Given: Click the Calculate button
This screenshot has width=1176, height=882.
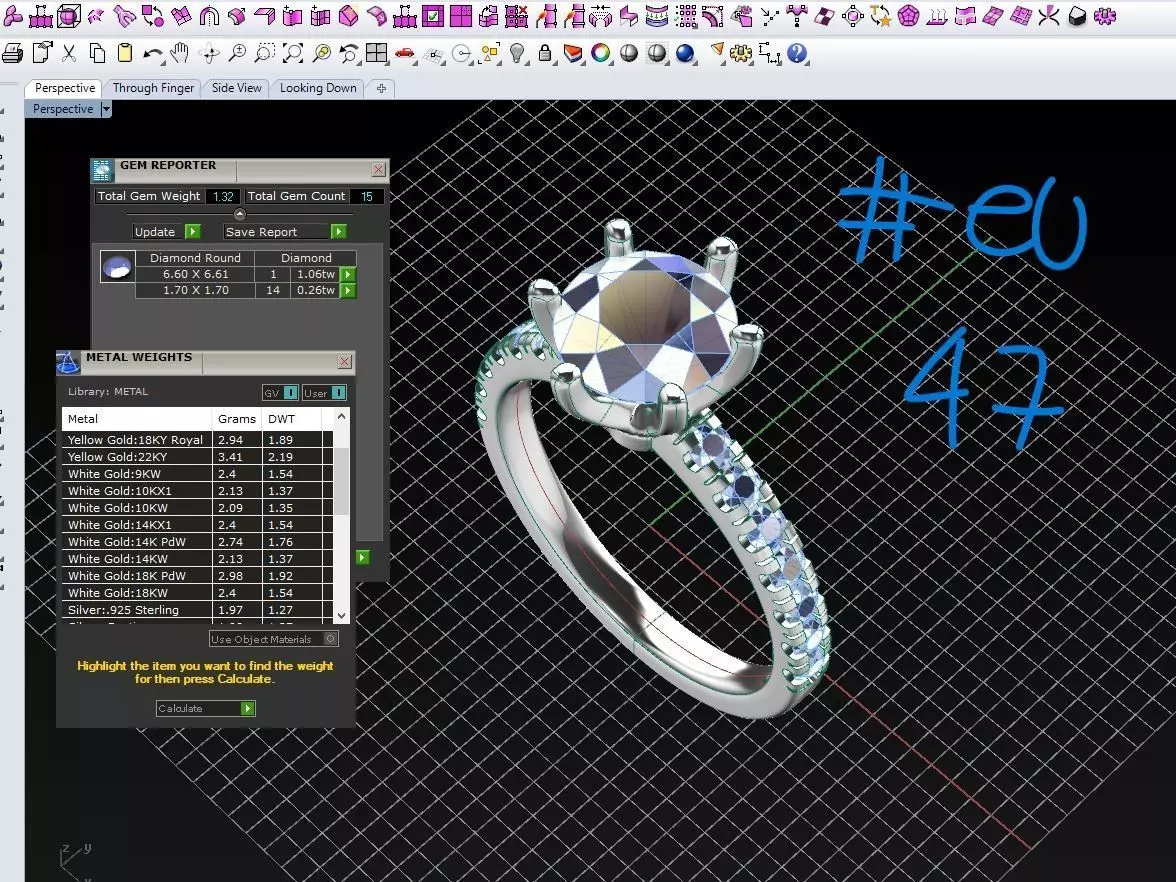Looking at the screenshot, I should pos(206,708).
